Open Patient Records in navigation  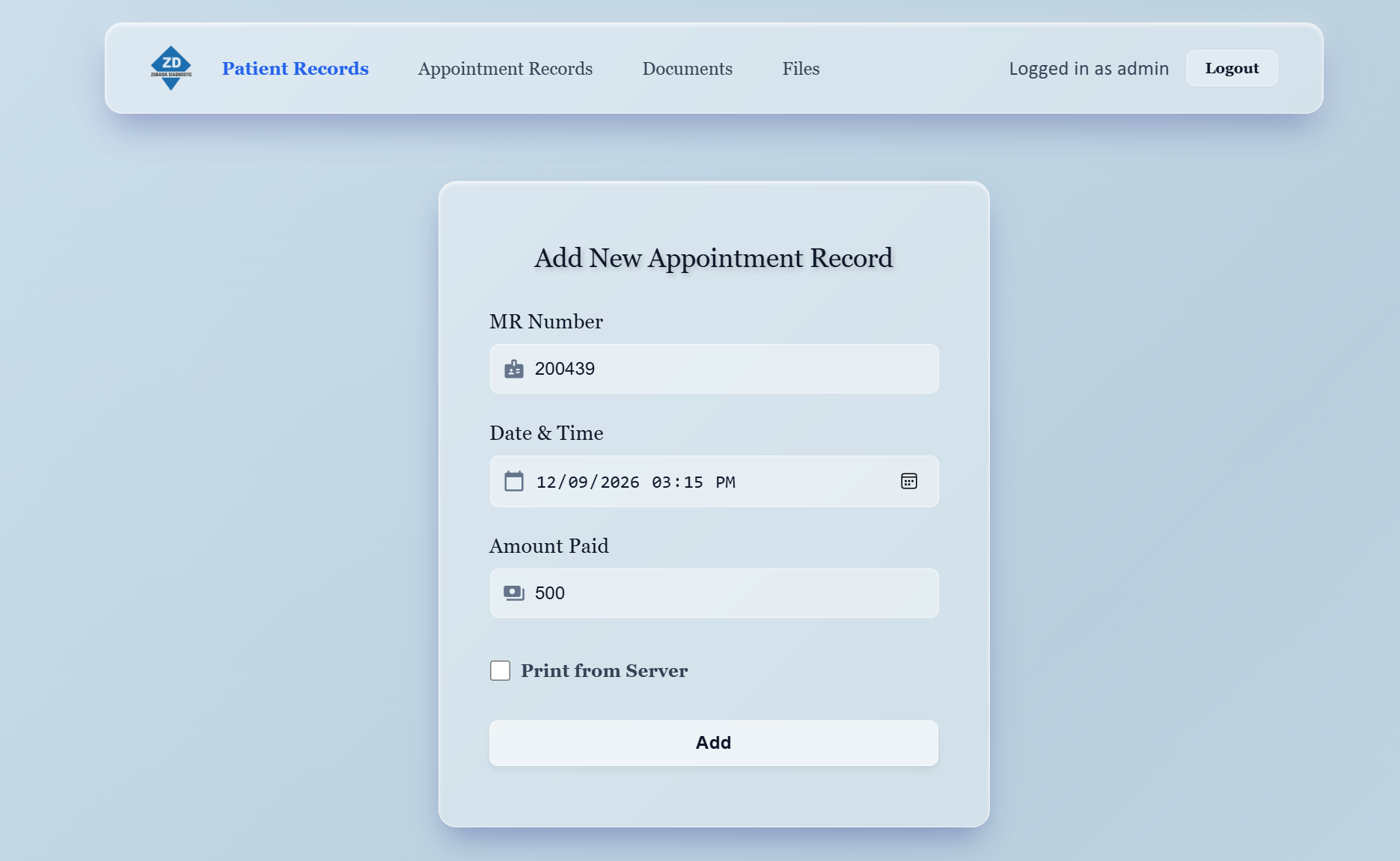[296, 68]
